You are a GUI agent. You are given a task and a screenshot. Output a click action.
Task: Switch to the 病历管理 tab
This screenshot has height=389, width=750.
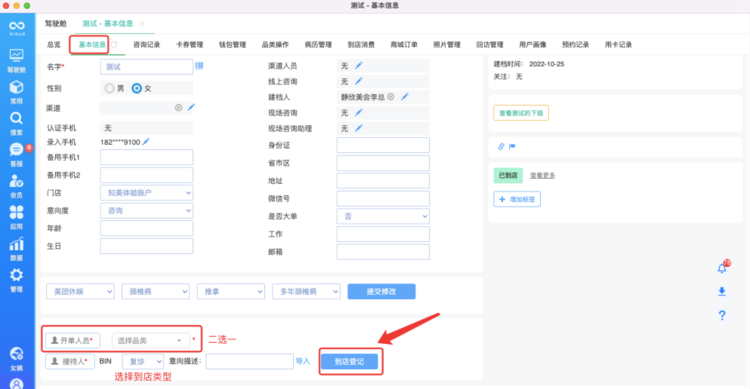pyautogui.click(x=318, y=44)
